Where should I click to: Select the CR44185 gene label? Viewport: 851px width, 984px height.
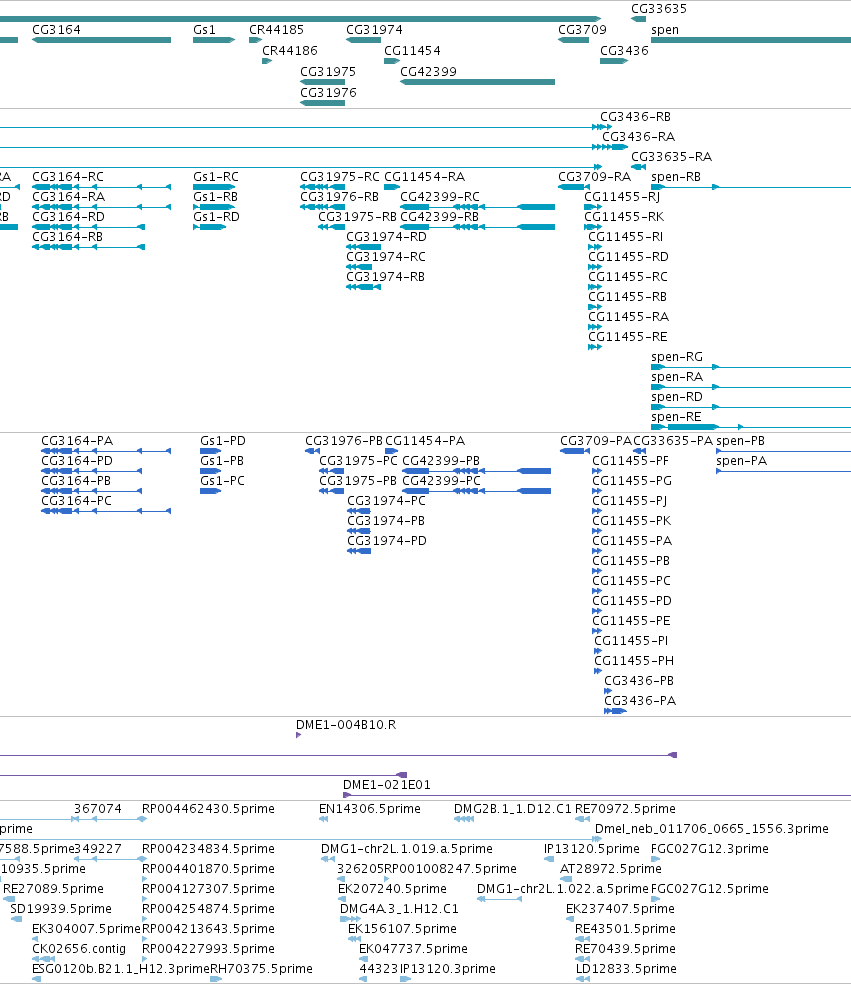coord(276,29)
